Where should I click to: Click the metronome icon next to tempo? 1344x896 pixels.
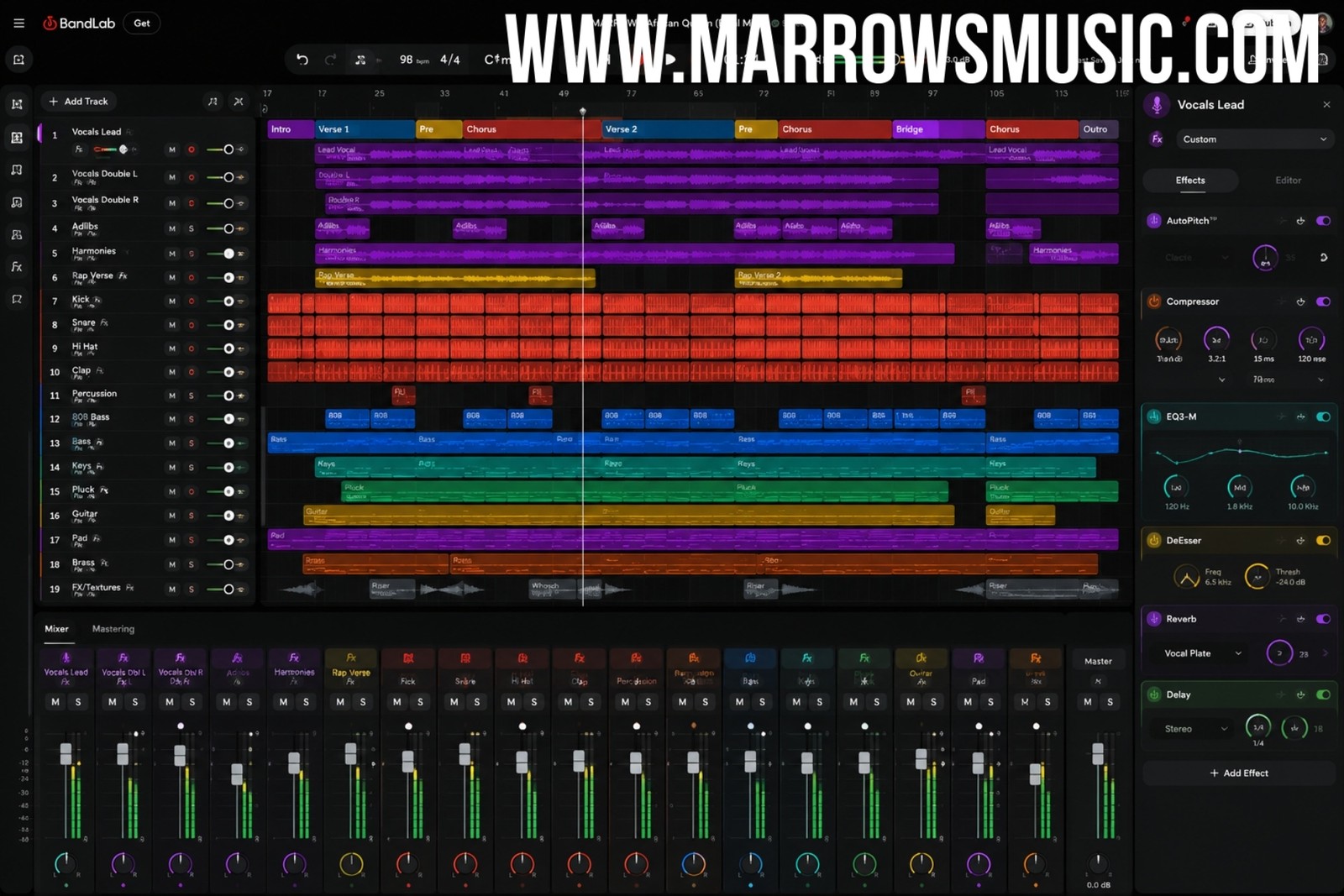tap(360, 60)
